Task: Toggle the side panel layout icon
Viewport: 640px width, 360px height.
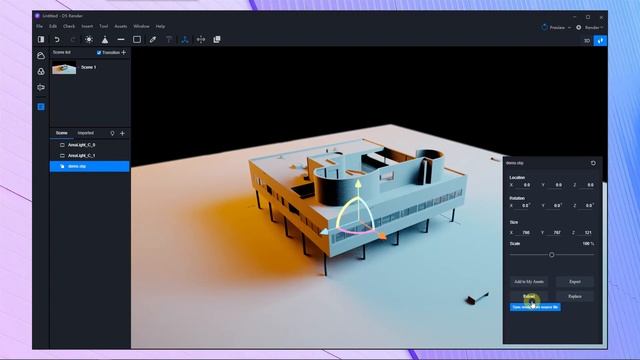Action: 41,40
